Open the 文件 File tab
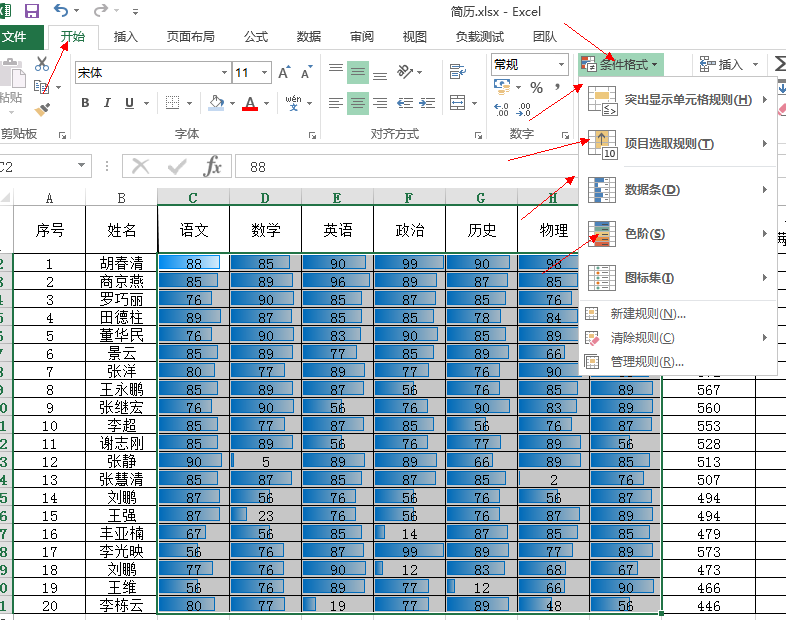This screenshot has width=786, height=620. 21,37
